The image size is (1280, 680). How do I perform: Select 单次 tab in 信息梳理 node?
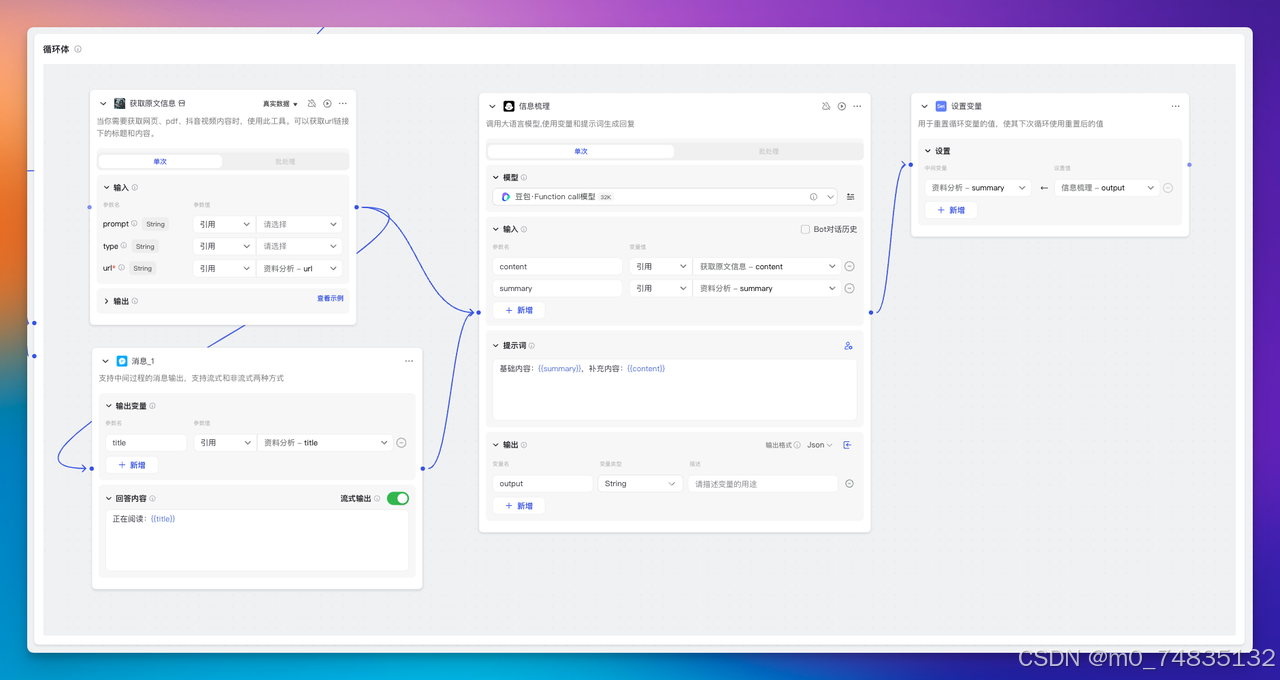[x=581, y=151]
